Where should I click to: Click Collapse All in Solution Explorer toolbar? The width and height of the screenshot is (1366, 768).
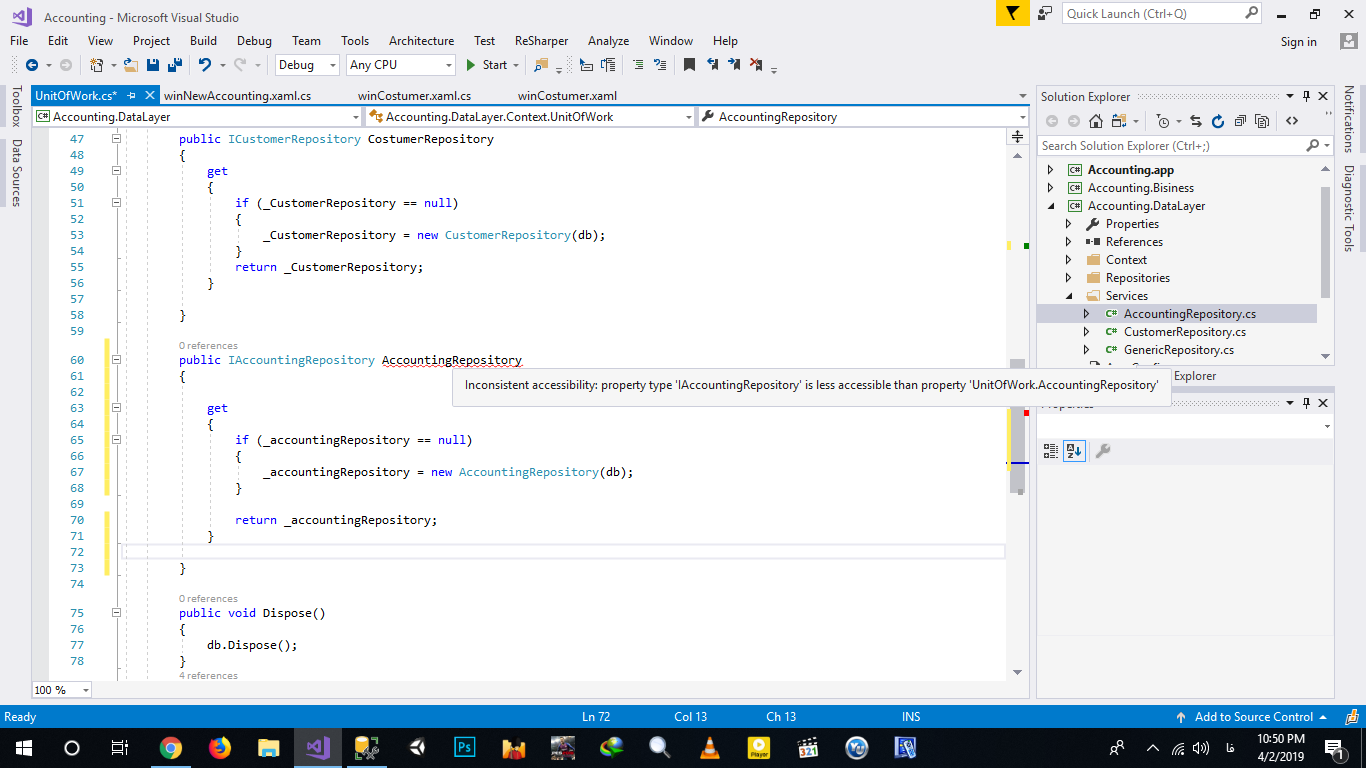pyautogui.click(x=1240, y=121)
